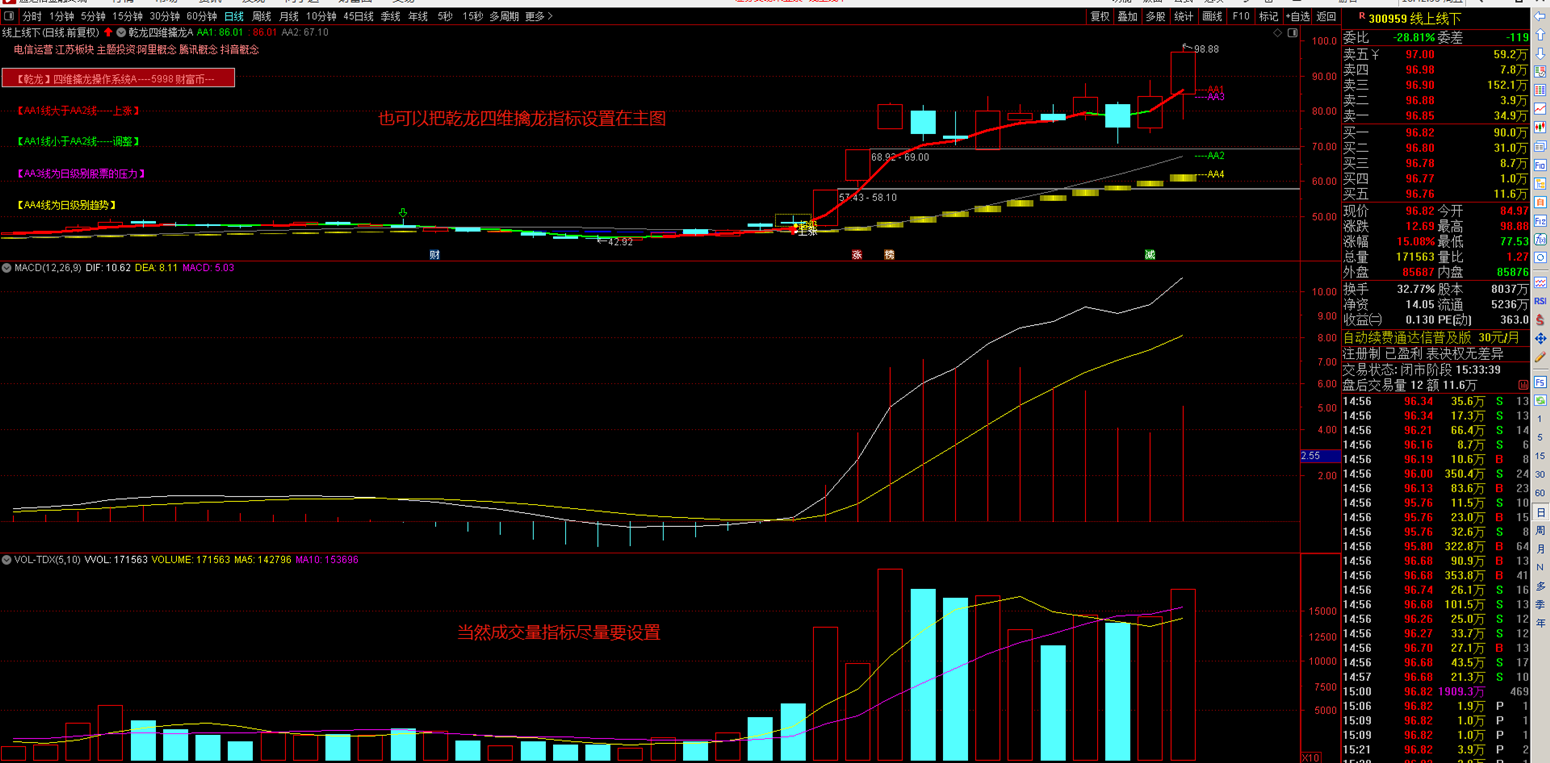
Task: Open the MACD indicator dropdown arrow
Action: tap(6, 268)
